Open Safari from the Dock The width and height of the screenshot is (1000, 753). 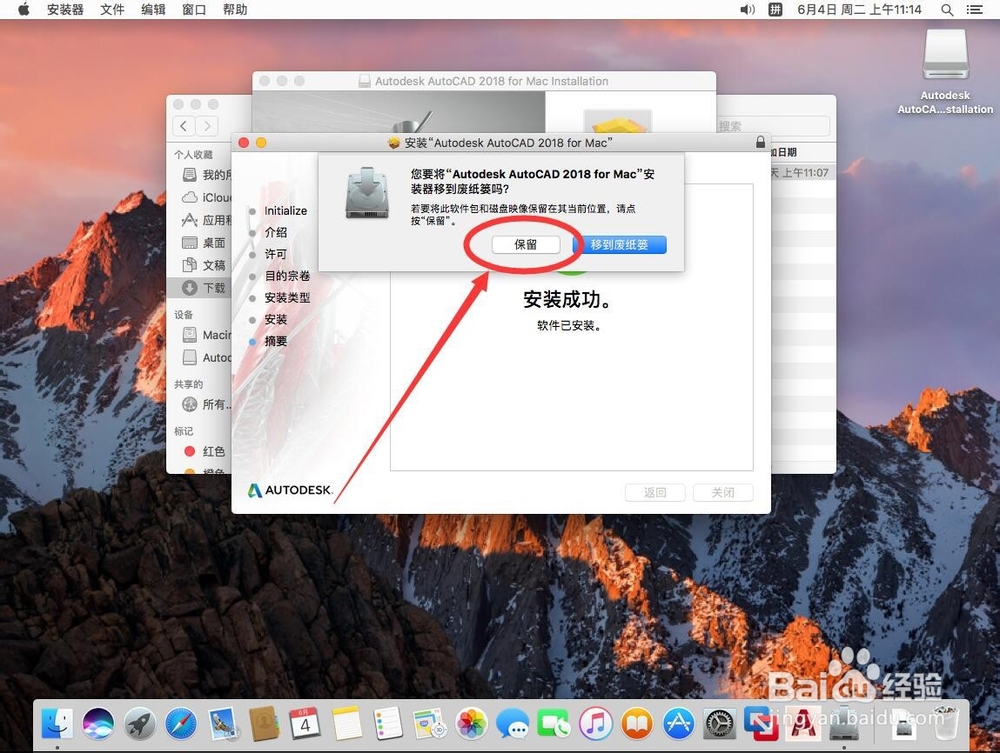(x=180, y=724)
